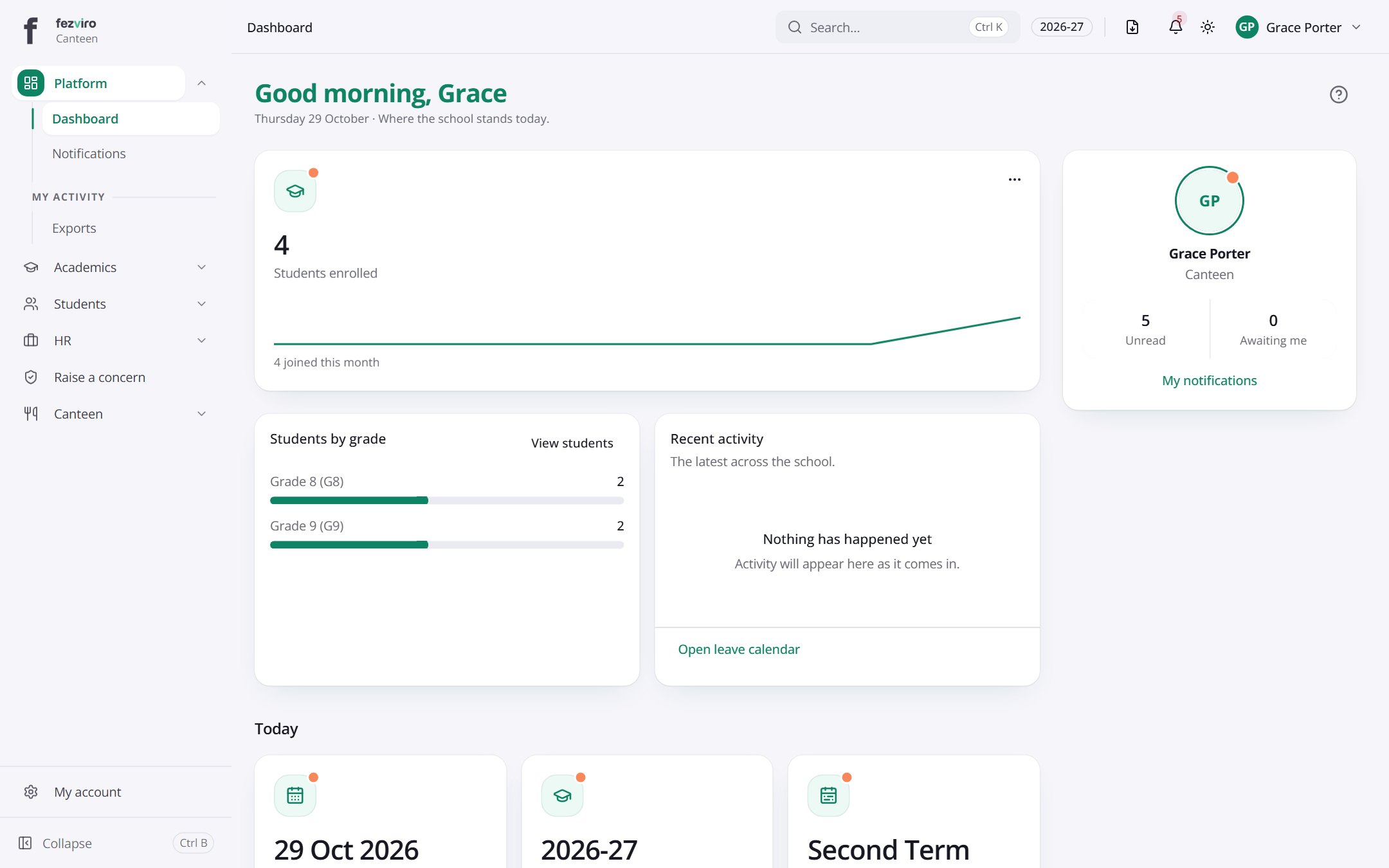Click the Collapse sidebar panel icon
Viewport: 1389px width, 868px height.
25,843
